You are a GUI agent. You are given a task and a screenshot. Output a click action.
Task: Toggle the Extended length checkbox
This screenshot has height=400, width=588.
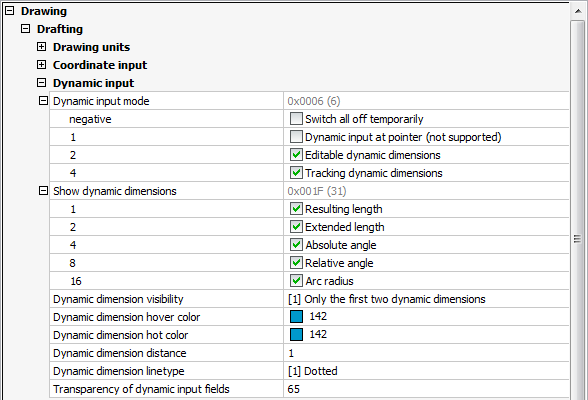tap(296, 226)
